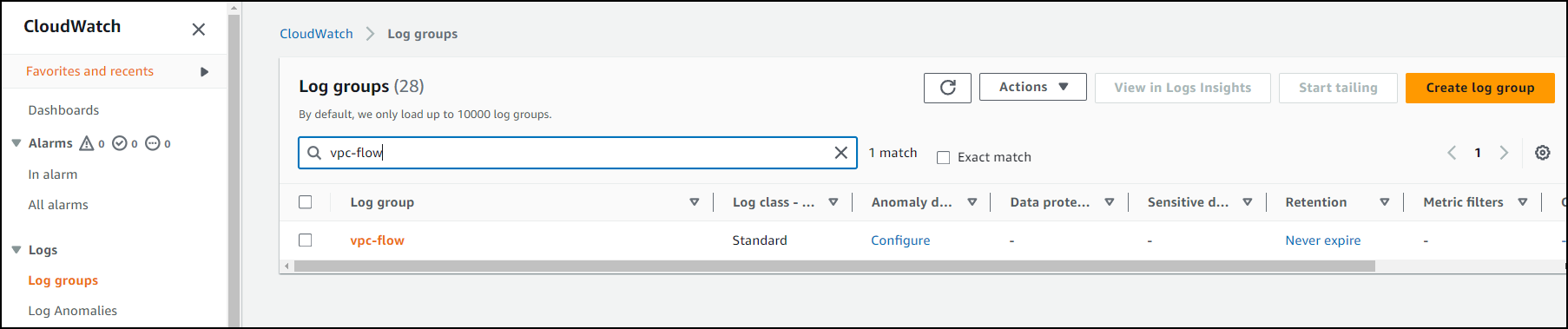Open the Actions dropdown
Image resolution: width=1568 pixels, height=329 pixels.
click(x=1033, y=87)
